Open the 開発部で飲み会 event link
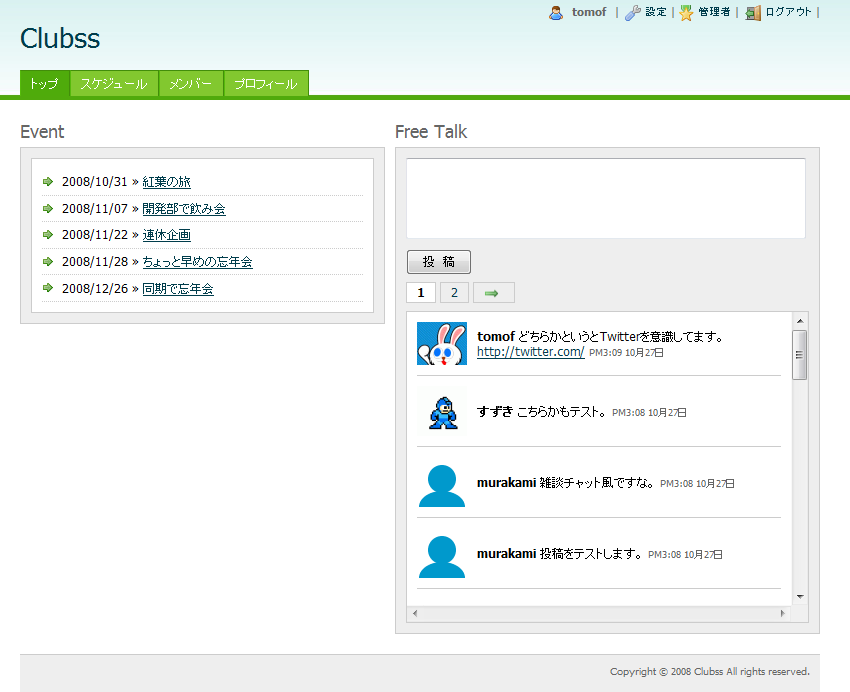This screenshot has width=850, height=692. point(184,209)
